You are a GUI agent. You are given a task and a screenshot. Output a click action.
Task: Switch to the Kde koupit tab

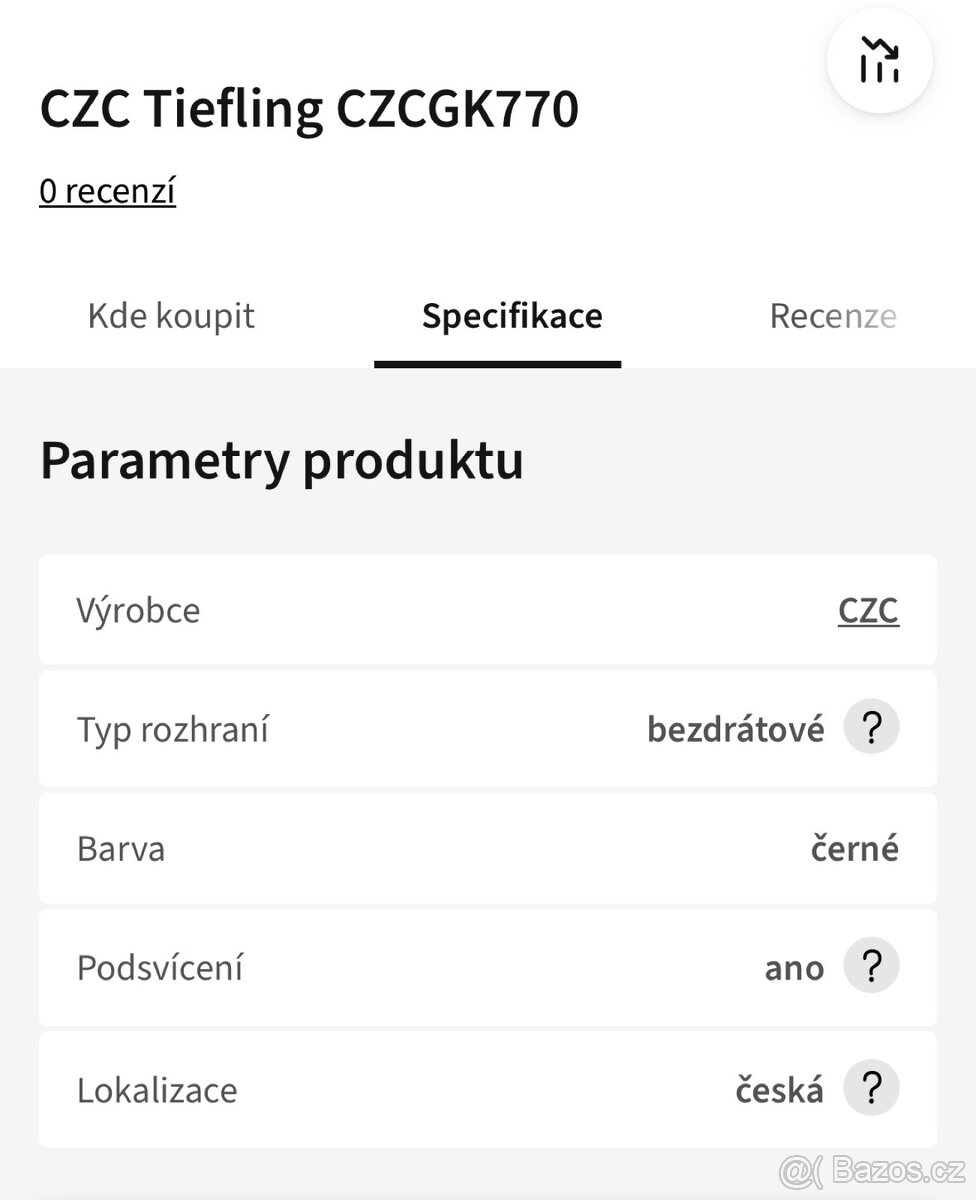pos(171,316)
